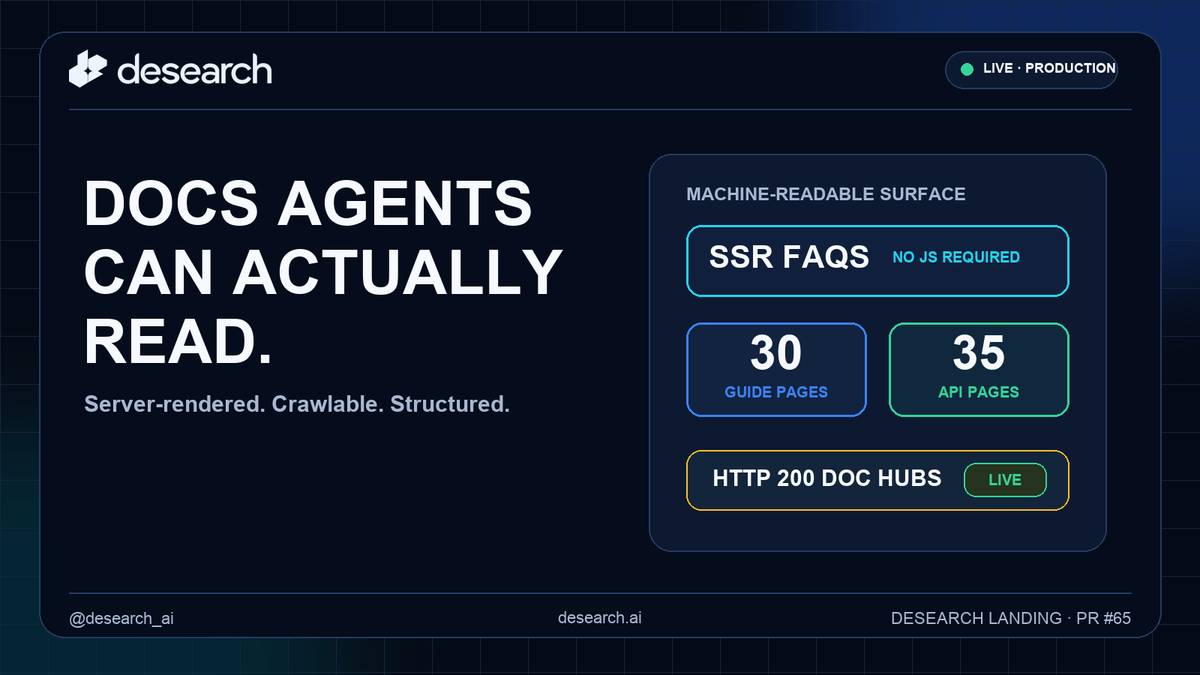Click the @desearch_ai handle
The width and height of the screenshot is (1200, 675).
pos(121,618)
